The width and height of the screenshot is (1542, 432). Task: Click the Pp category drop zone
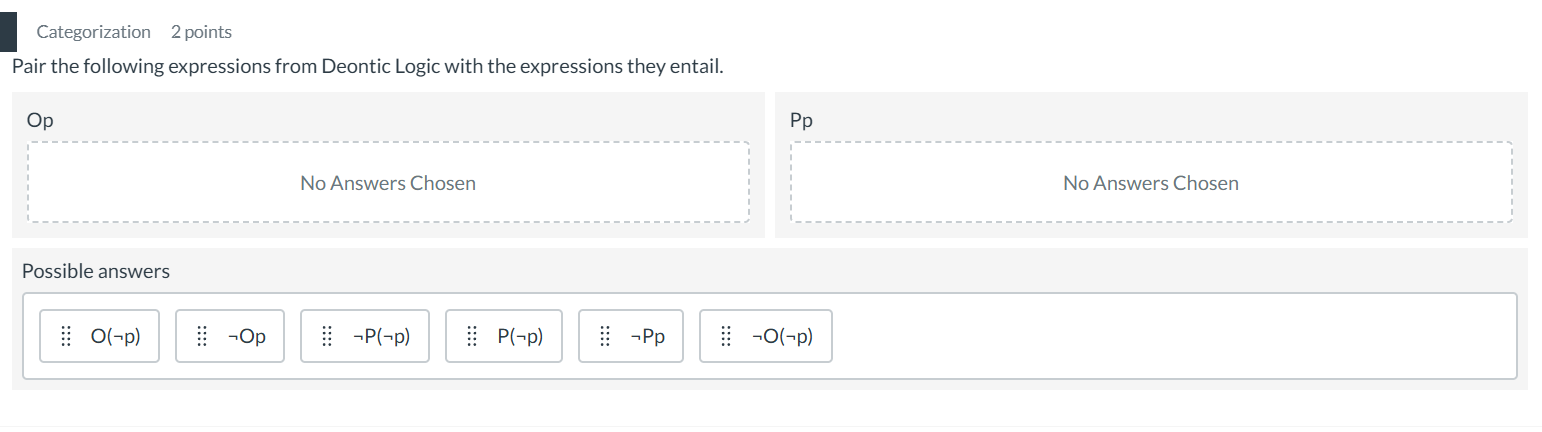pyautogui.click(x=1151, y=183)
